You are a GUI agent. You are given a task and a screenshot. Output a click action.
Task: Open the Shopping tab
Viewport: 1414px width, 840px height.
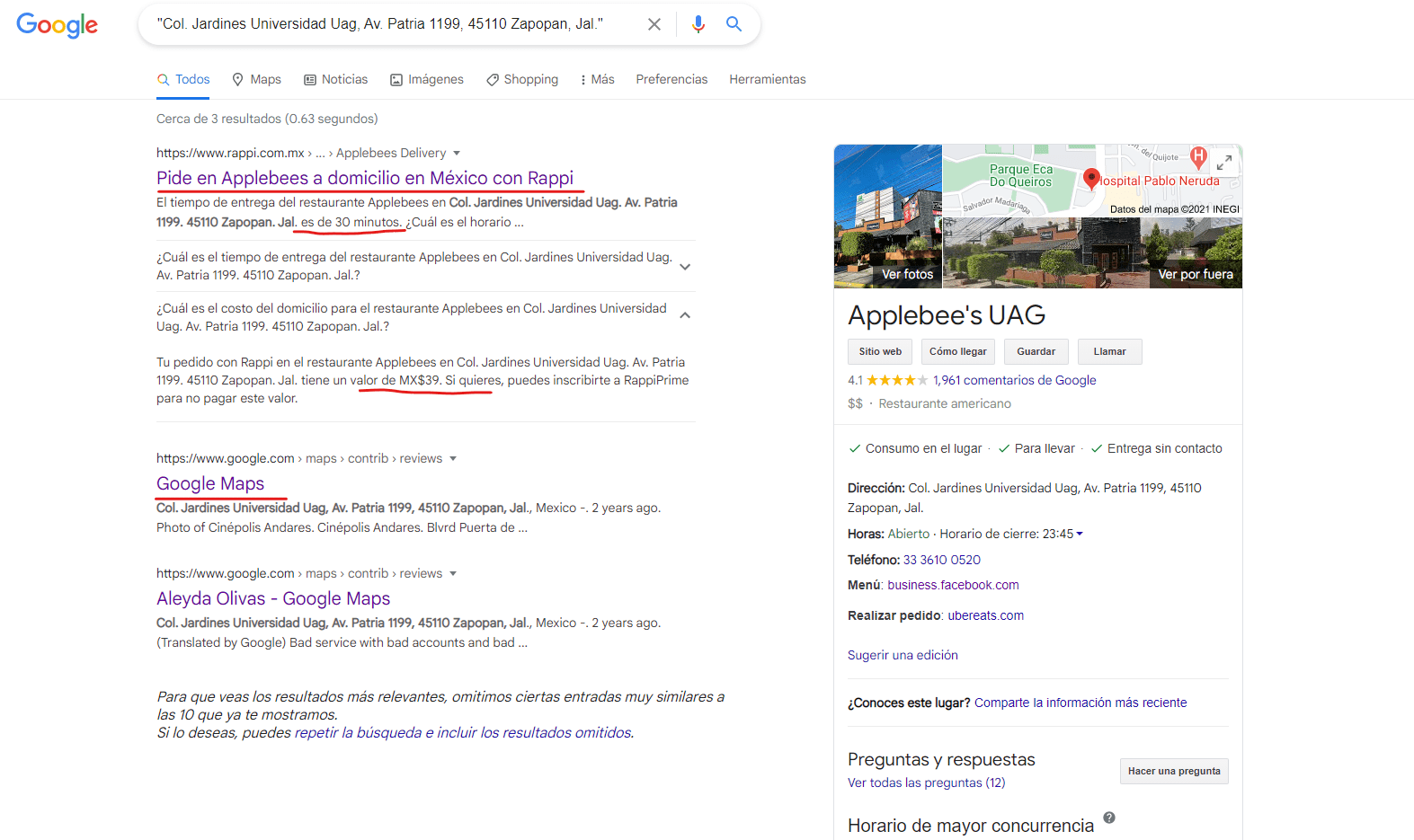click(x=522, y=79)
